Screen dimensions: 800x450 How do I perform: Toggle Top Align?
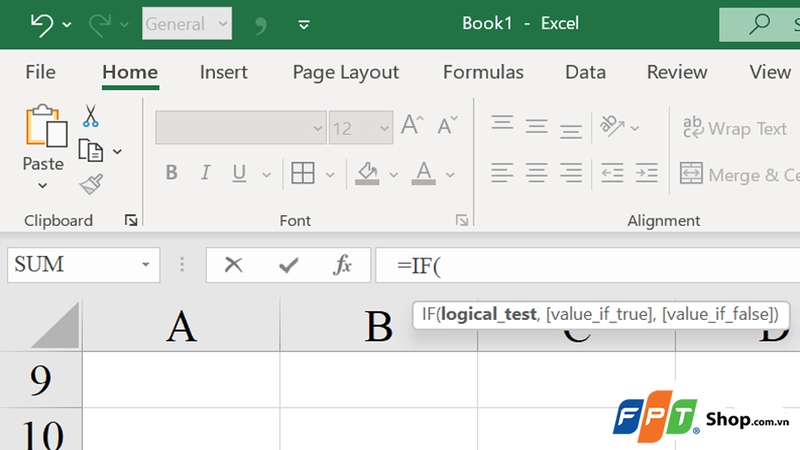[503, 122]
